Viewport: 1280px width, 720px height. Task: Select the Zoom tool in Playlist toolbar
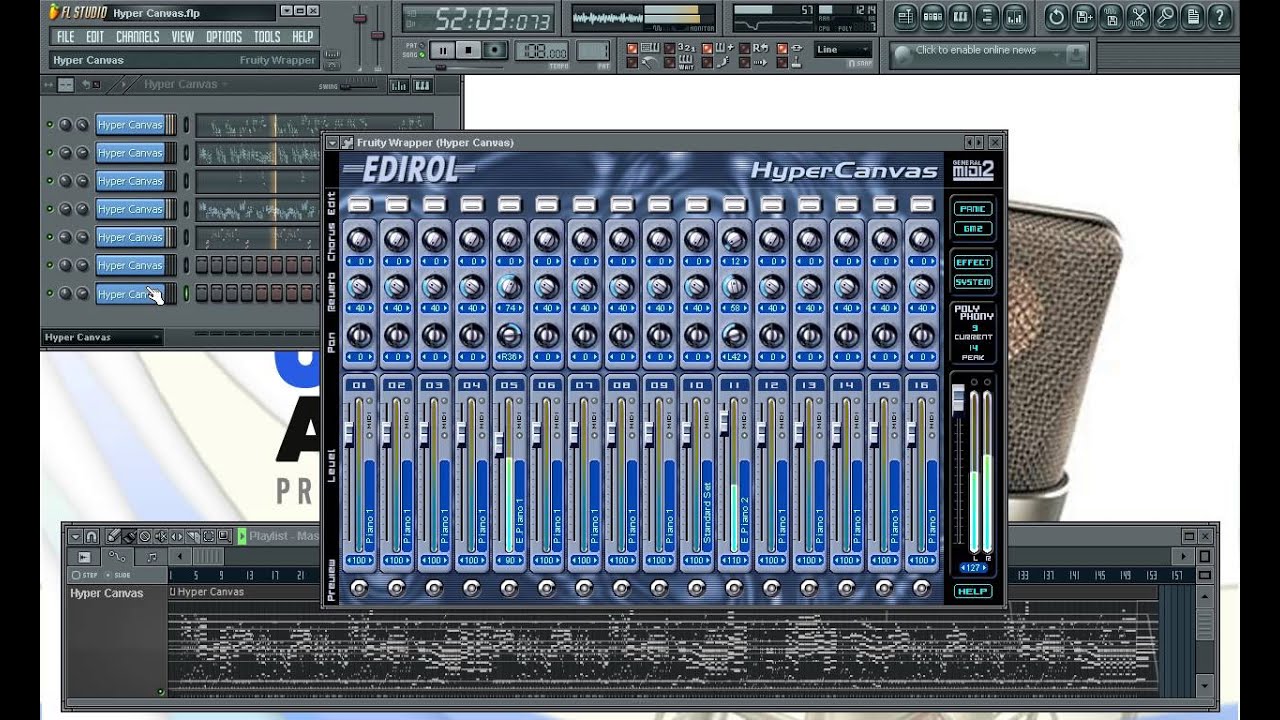tap(225, 536)
